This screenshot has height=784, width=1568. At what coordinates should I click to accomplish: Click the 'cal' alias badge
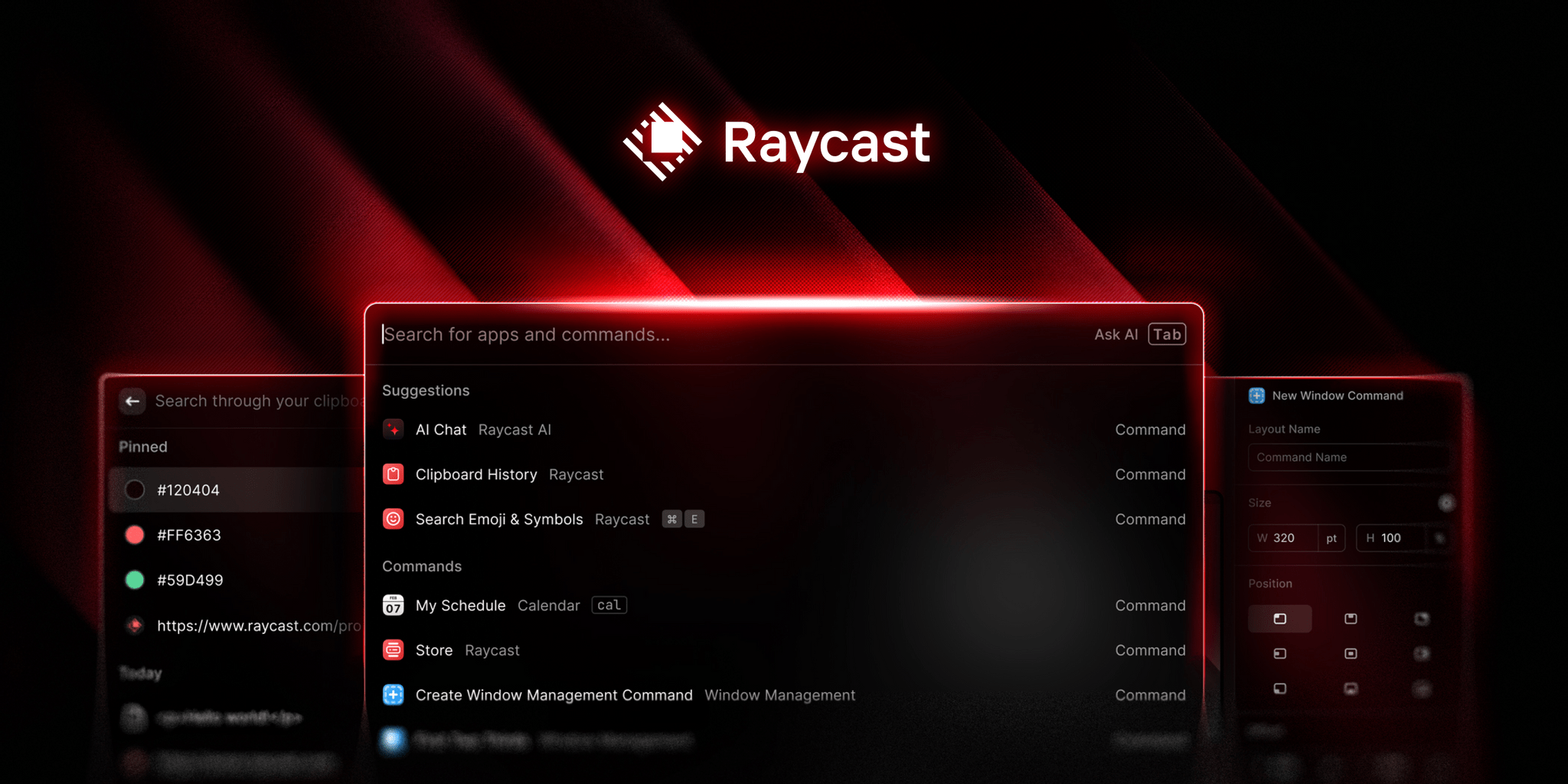[x=609, y=606]
